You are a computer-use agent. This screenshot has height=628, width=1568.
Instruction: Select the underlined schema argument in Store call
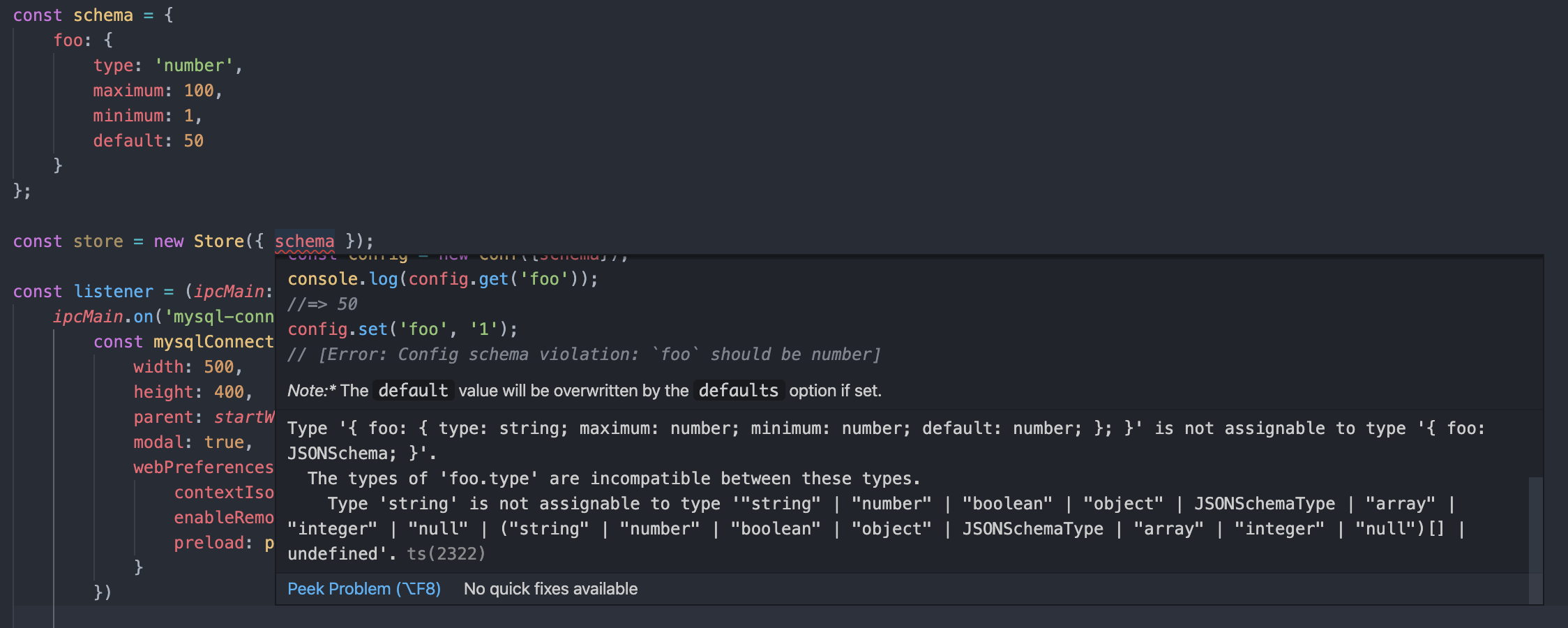(305, 241)
